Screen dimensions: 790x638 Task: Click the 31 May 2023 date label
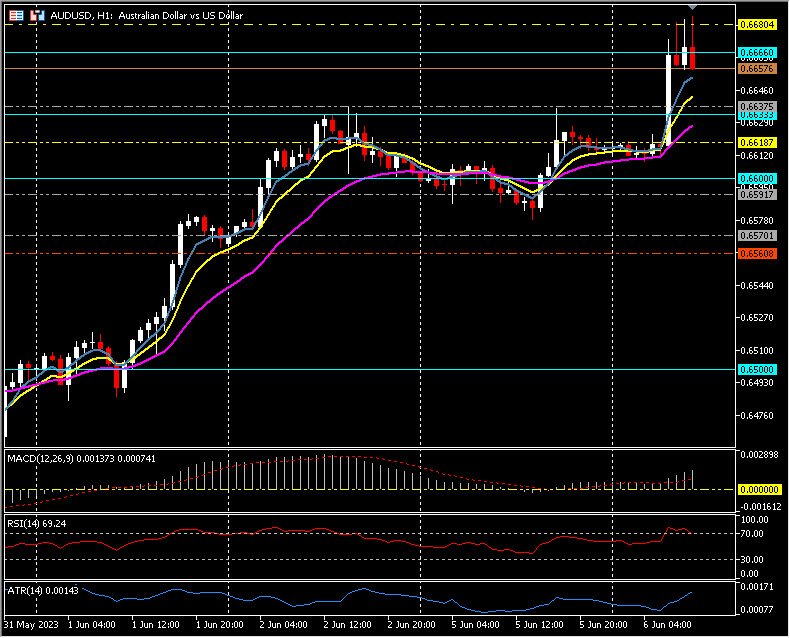[x=30, y=624]
